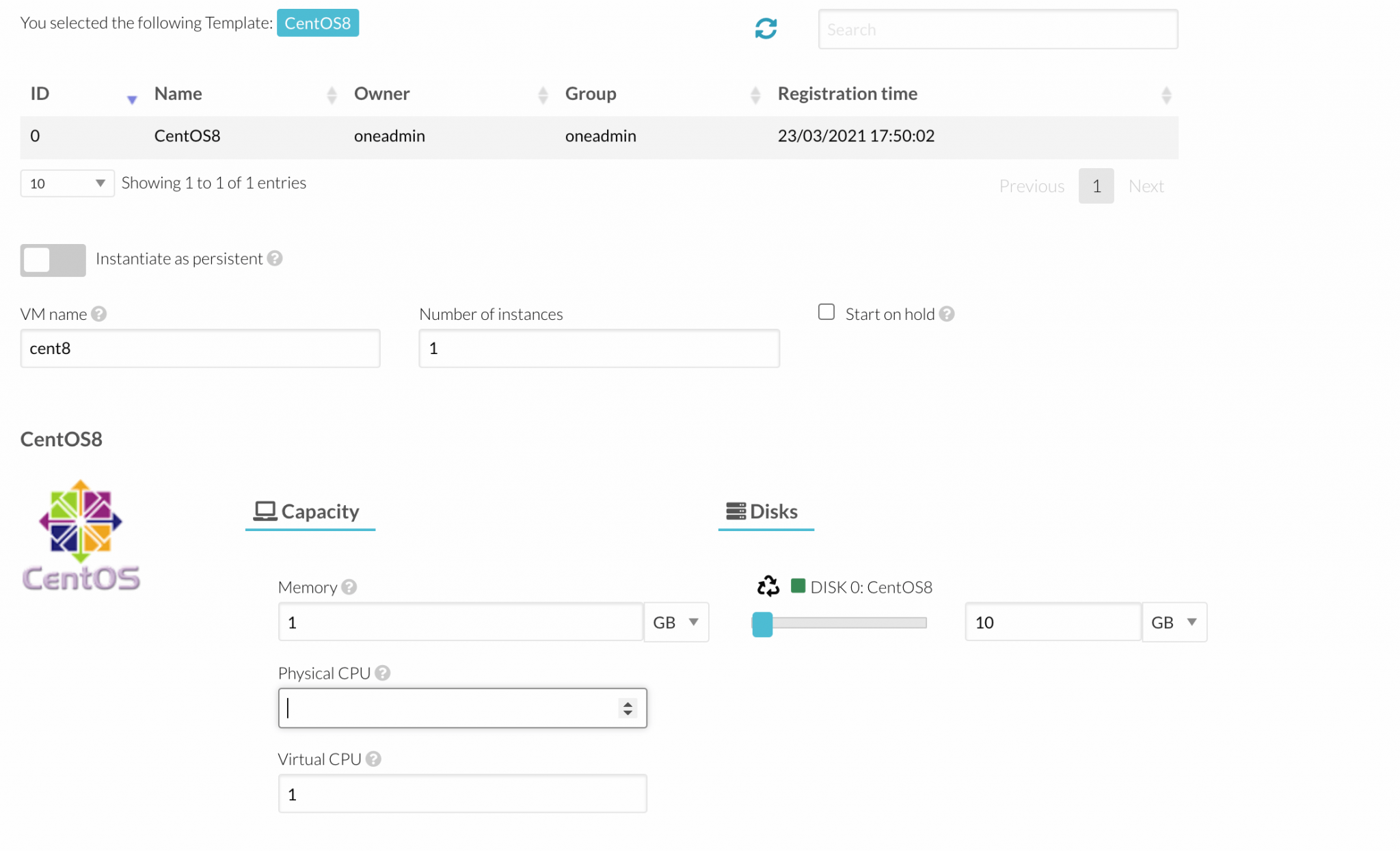The width and height of the screenshot is (1400, 851).
Task: Click the Next pagination link
Action: point(1145,185)
